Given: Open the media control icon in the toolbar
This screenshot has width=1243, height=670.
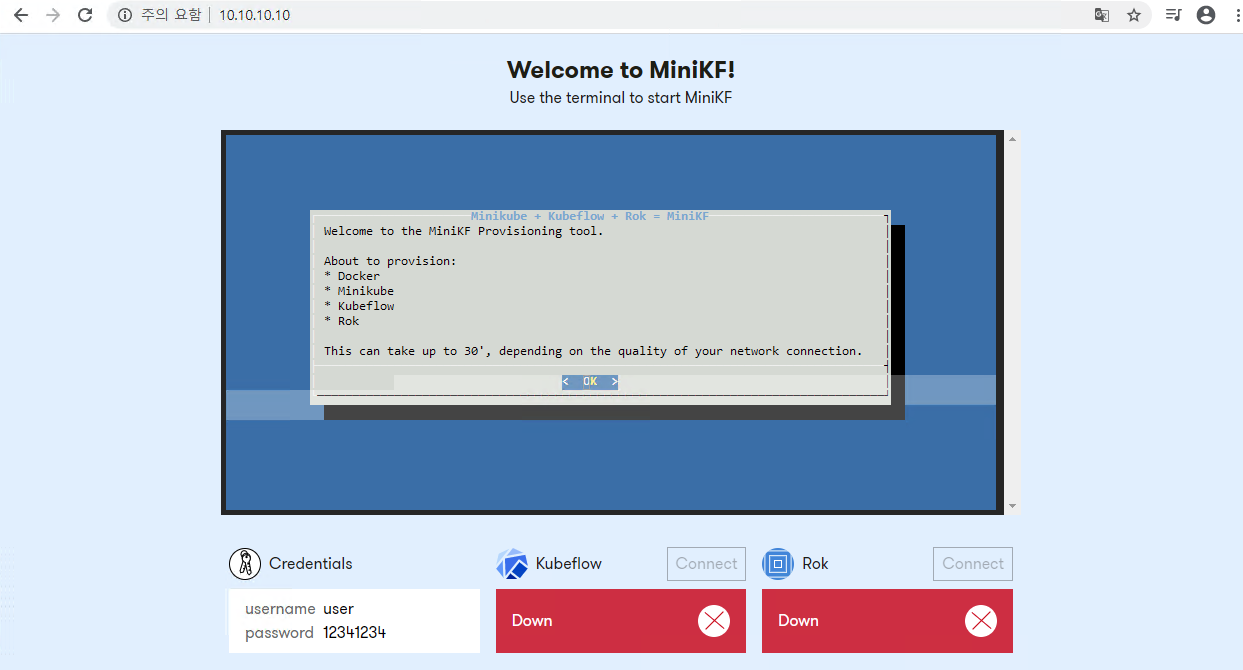Looking at the screenshot, I should [1174, 15].
